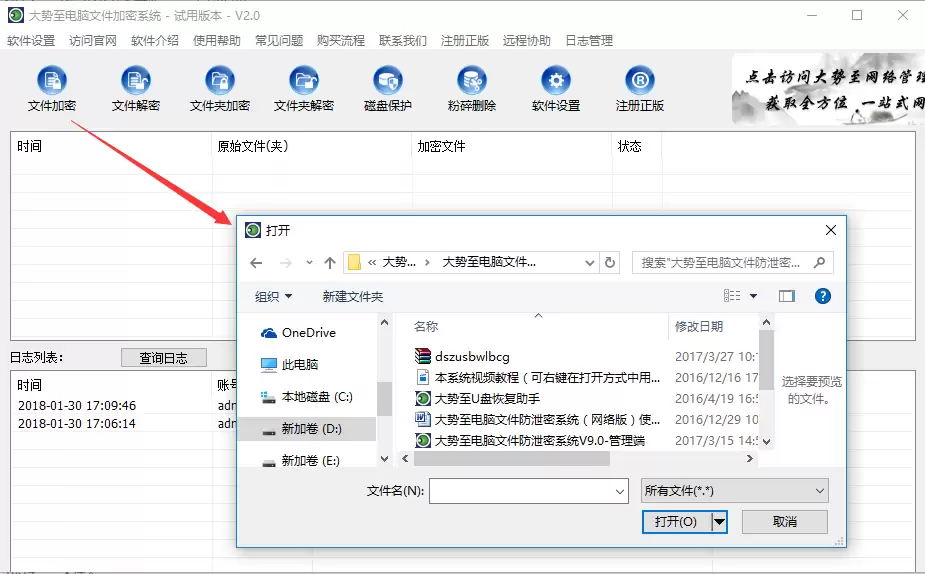Expand the 组织 dropdown menu
This screenshot has width=925, height=574.
[273, 296]
